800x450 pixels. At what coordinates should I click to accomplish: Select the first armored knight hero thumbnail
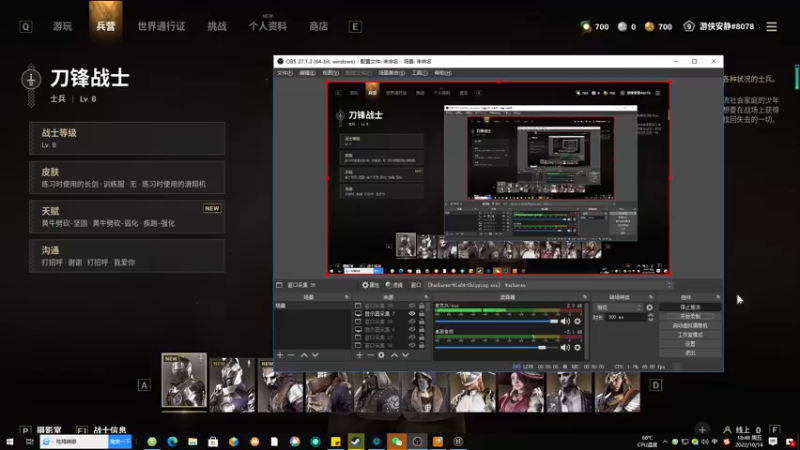(x=184, y=381)
